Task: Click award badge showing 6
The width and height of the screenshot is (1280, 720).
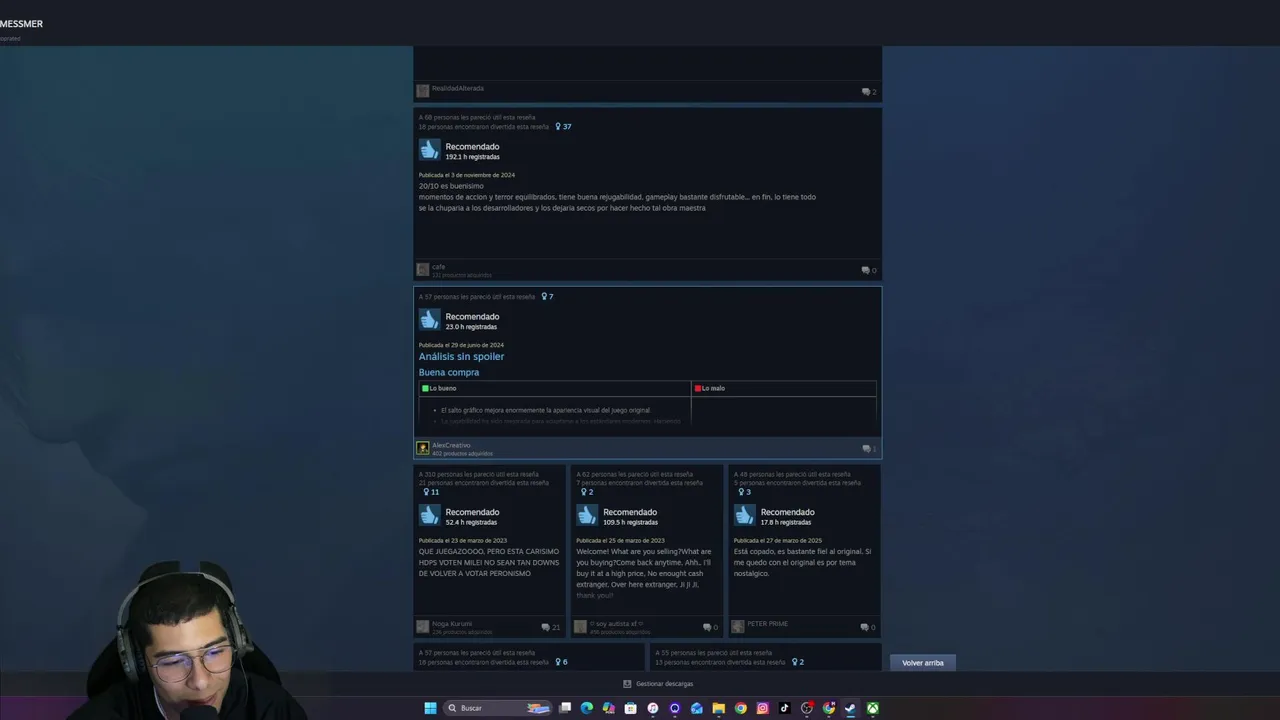Action: 561,662
